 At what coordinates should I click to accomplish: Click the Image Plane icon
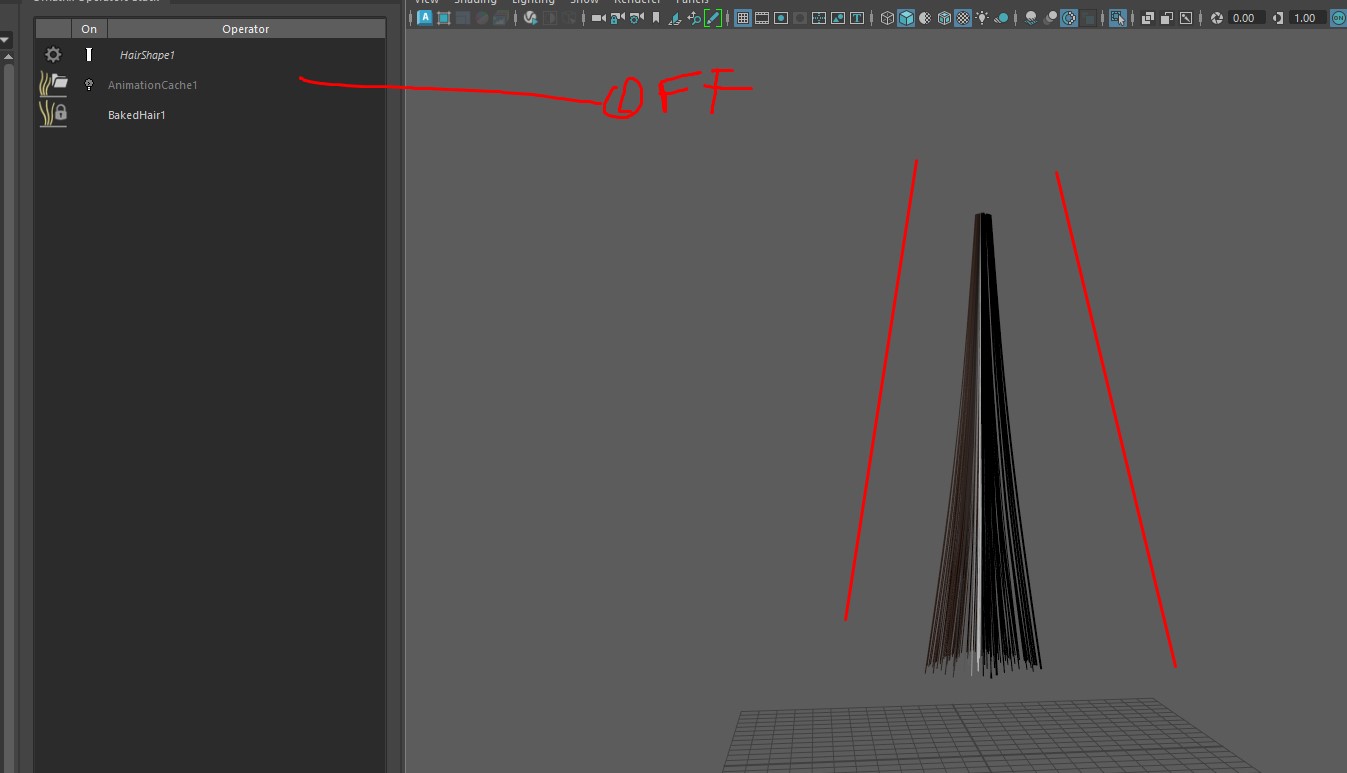tap(675, 18)
